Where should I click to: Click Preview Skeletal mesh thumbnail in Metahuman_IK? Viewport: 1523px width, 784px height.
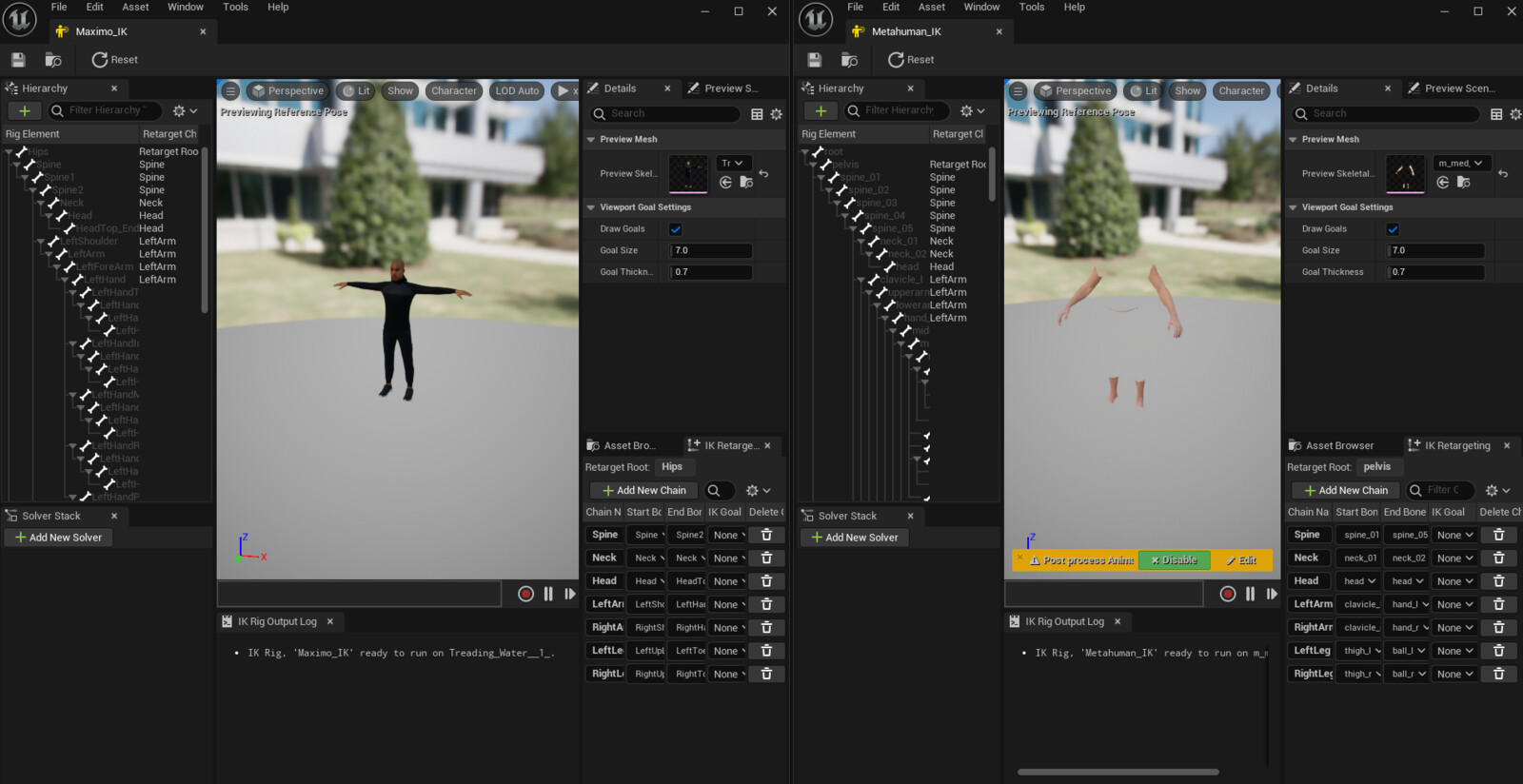click(1405, 174)
